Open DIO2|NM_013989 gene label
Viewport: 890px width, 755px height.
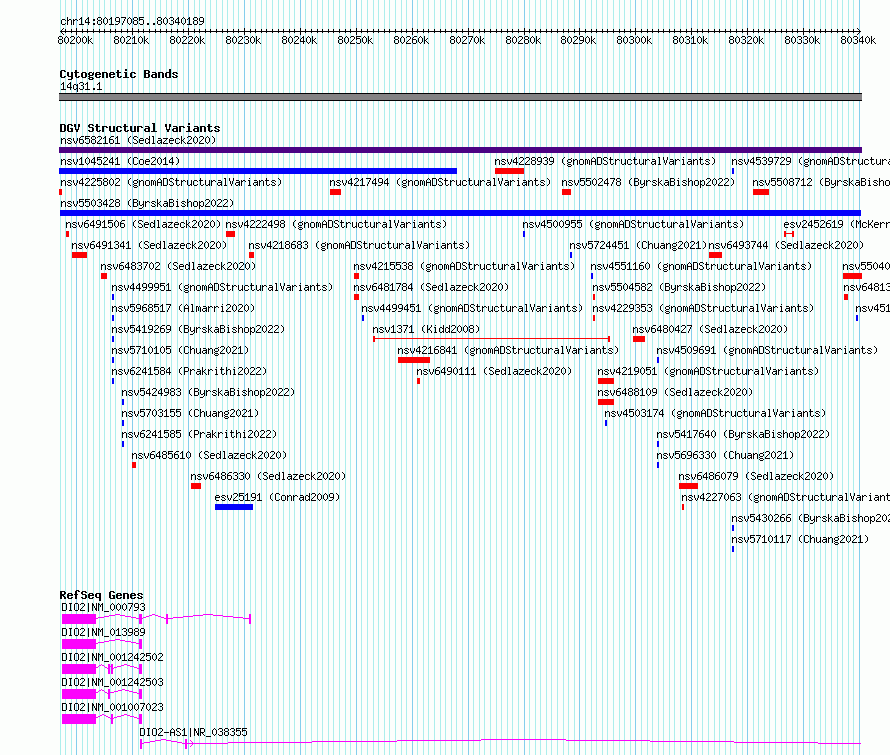click(103, 632)
